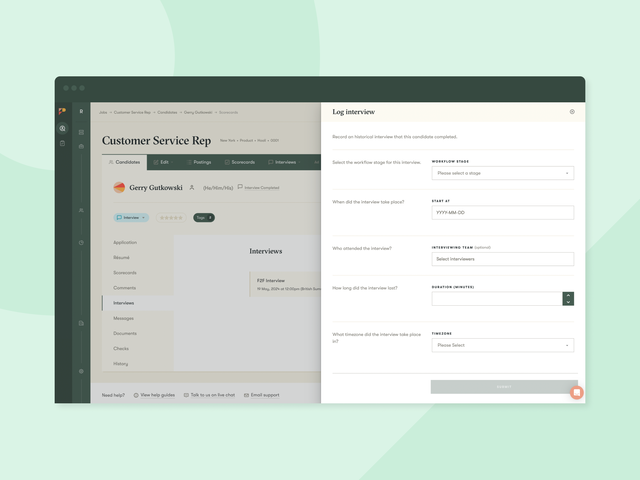
Task: Open the orange live chat bubble
Action: [576, 392]
